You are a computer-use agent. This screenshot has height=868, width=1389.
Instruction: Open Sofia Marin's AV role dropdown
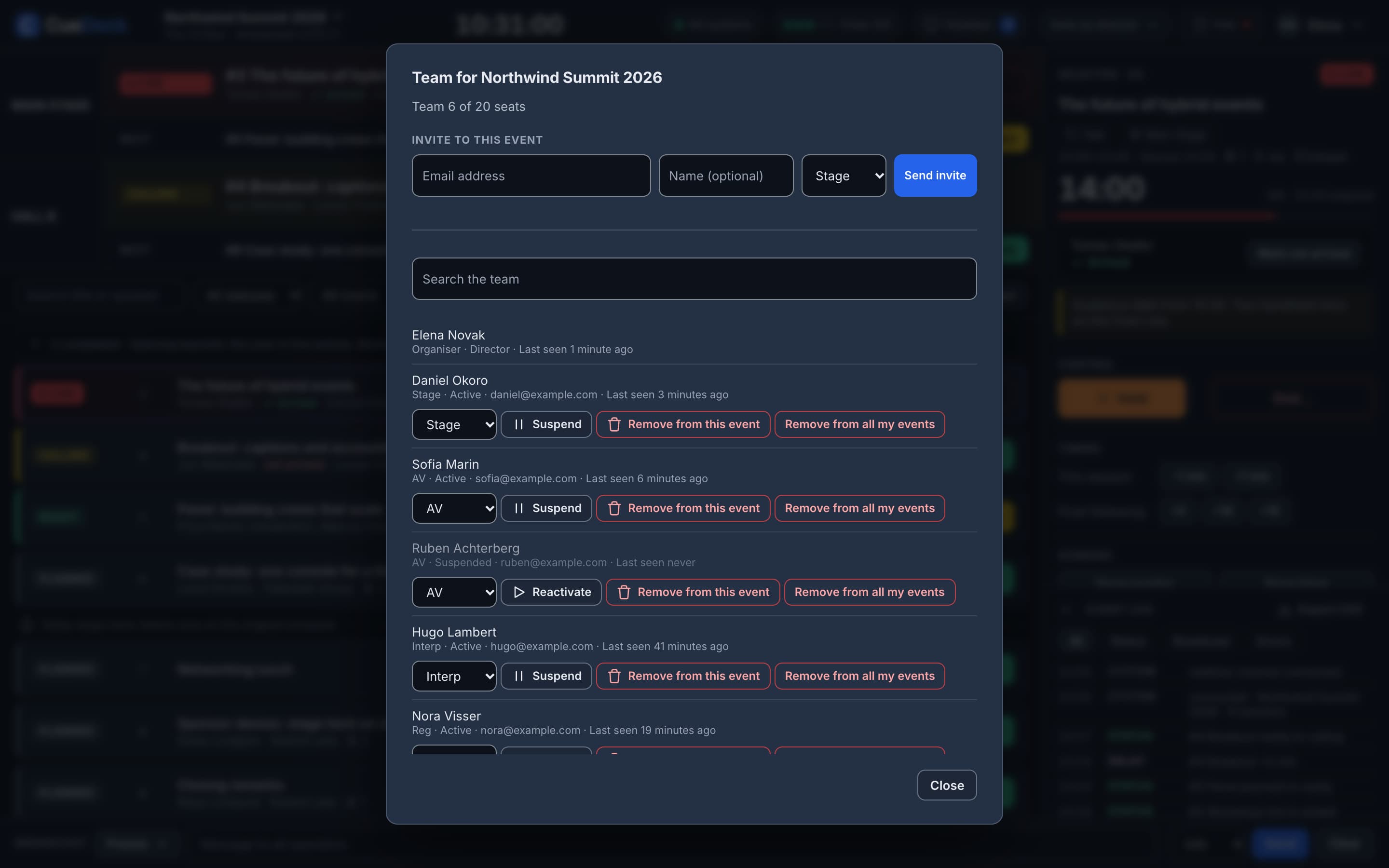454,508
